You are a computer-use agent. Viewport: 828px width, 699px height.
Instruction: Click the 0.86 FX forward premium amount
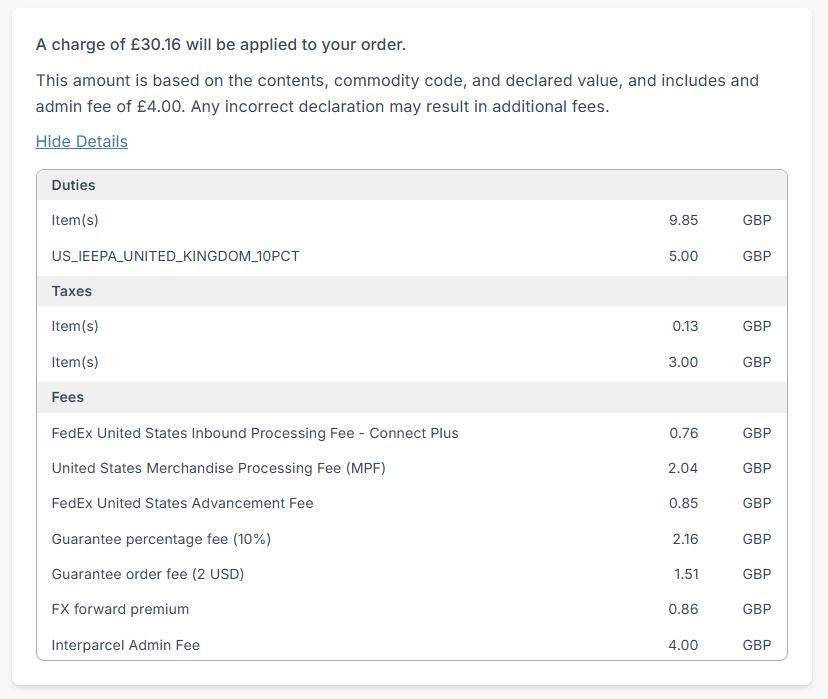[684, 609]
